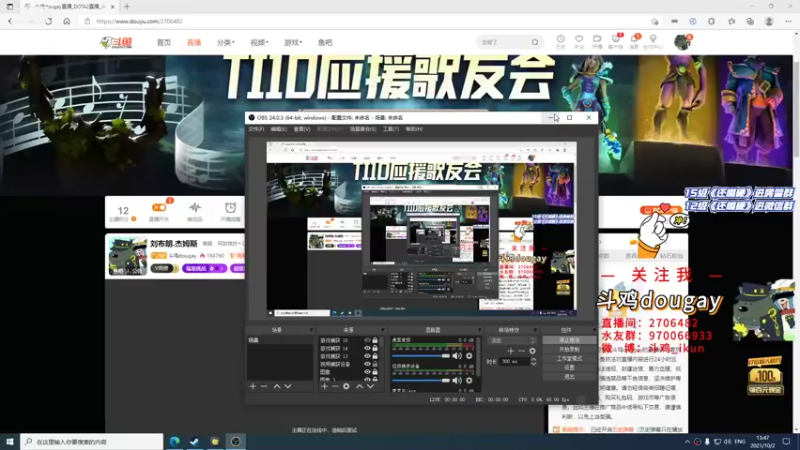Open the OBS Help menu

click(414, 130)
